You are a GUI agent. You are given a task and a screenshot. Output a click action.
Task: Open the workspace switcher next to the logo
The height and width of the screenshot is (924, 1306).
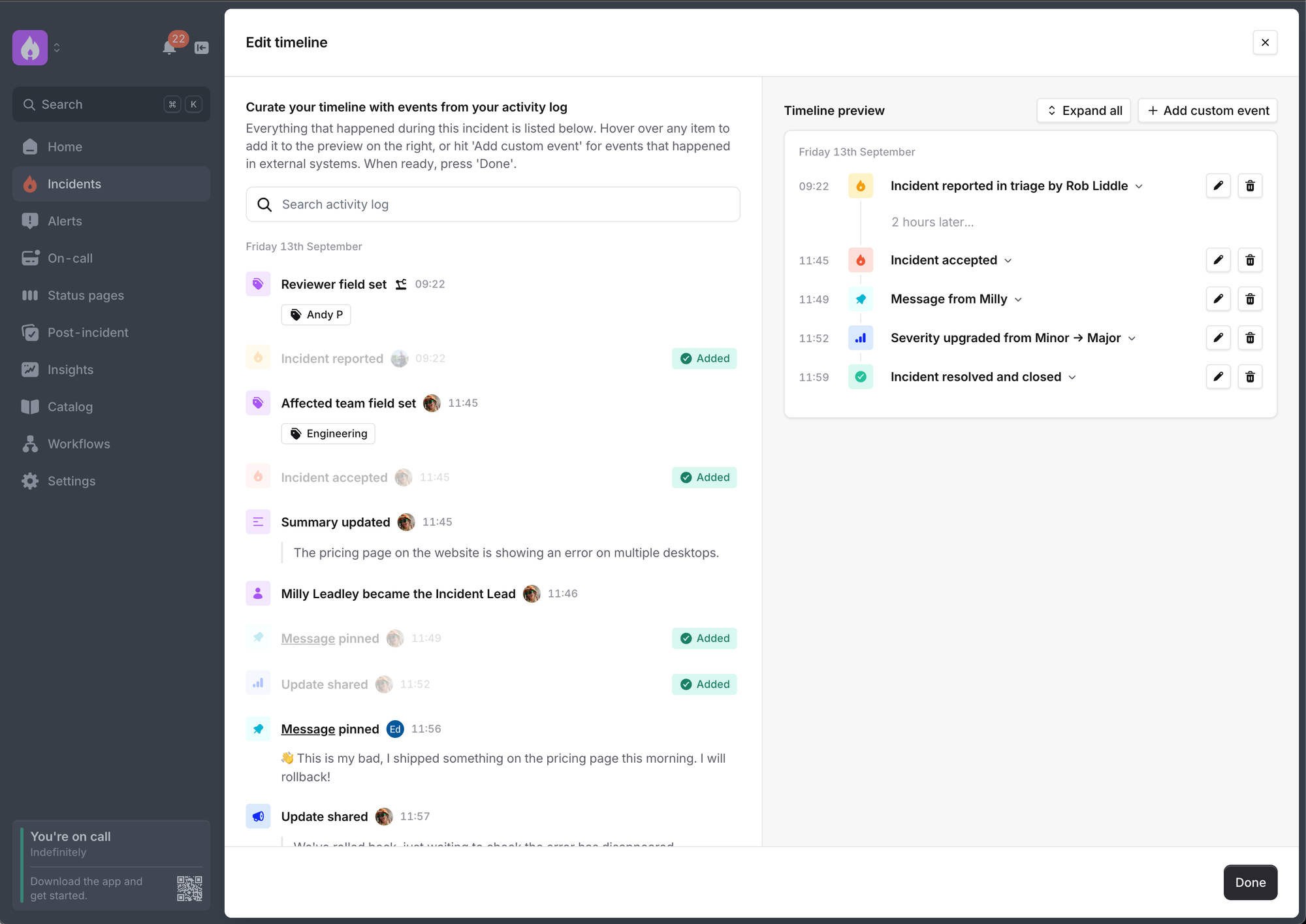tap(57, 48)
